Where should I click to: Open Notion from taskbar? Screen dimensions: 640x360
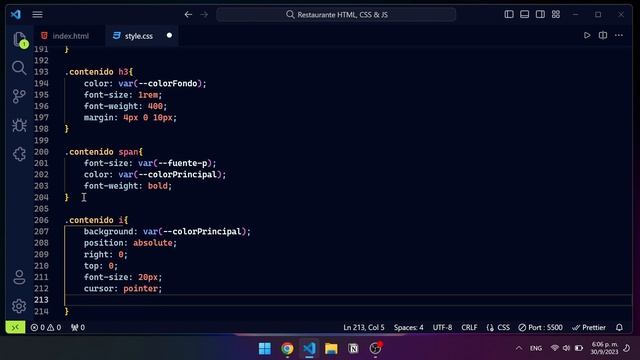coord(353,348)
